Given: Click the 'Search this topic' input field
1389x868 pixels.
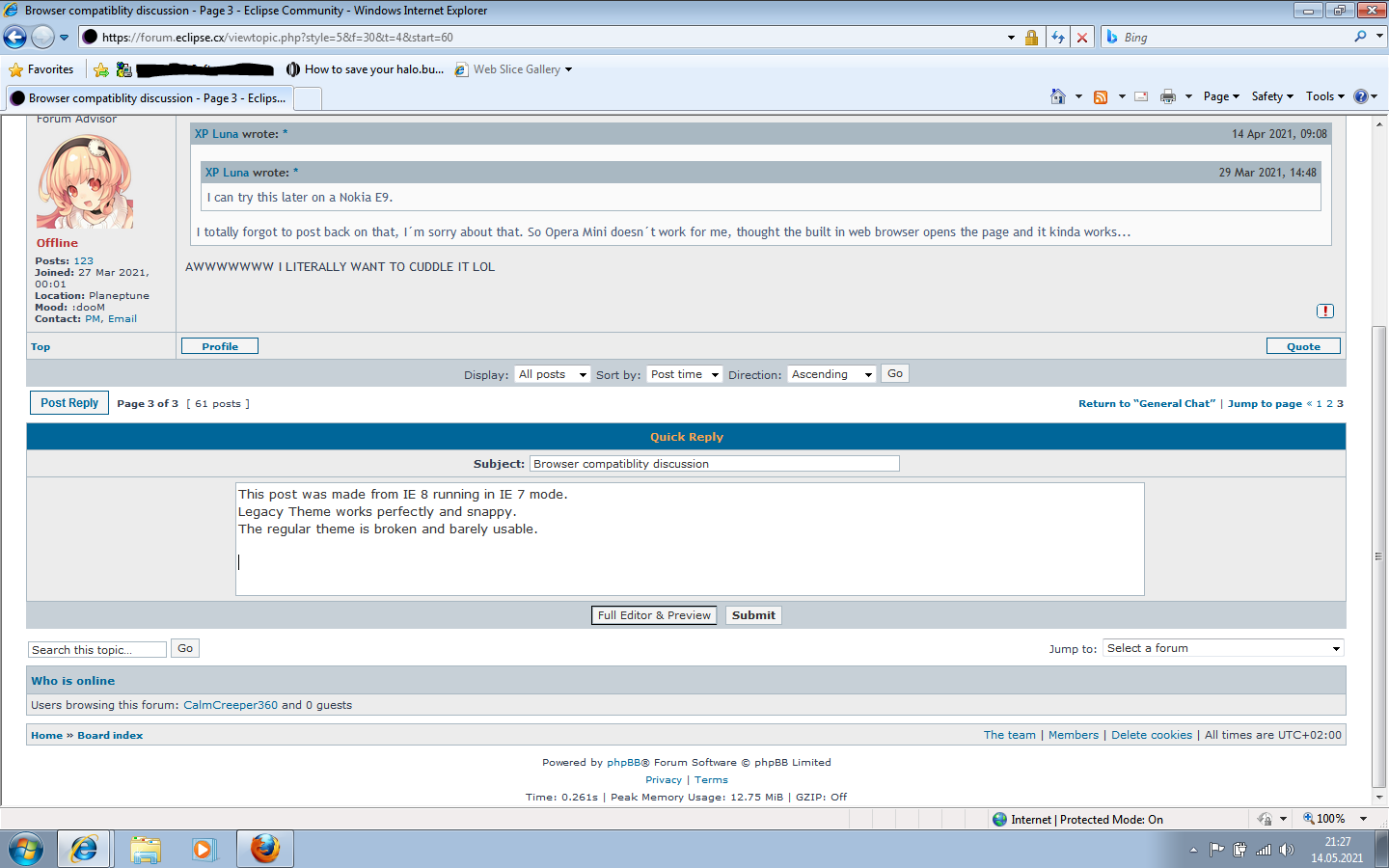Looking at the screenshot, I should pyautogui.click(x=97, y=649).
